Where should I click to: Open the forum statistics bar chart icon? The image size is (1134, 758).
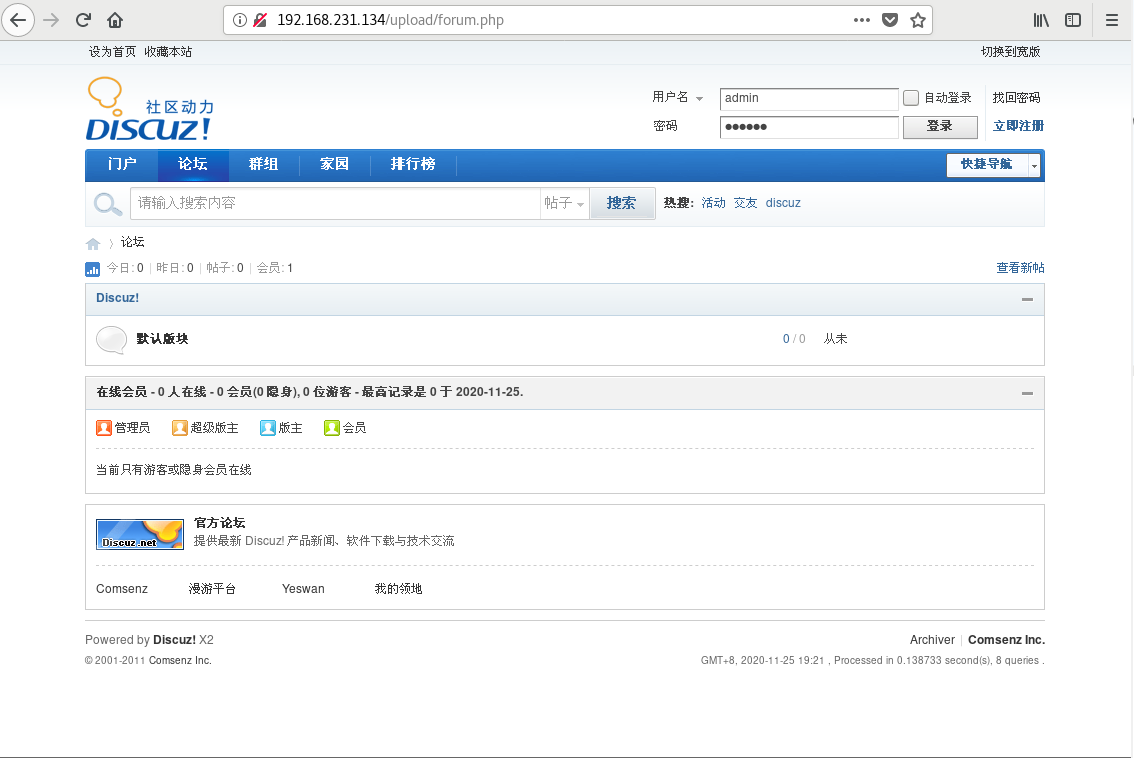92,267
